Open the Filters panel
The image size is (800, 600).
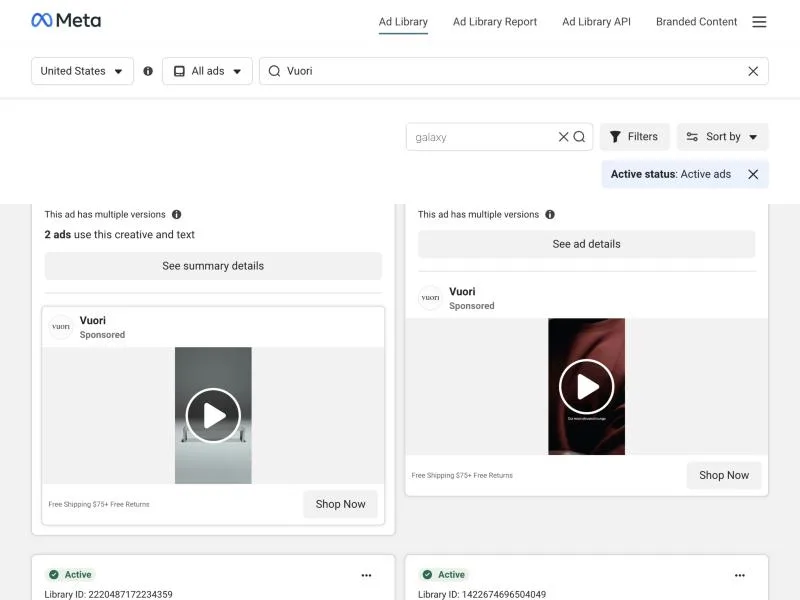click(634, 137)
